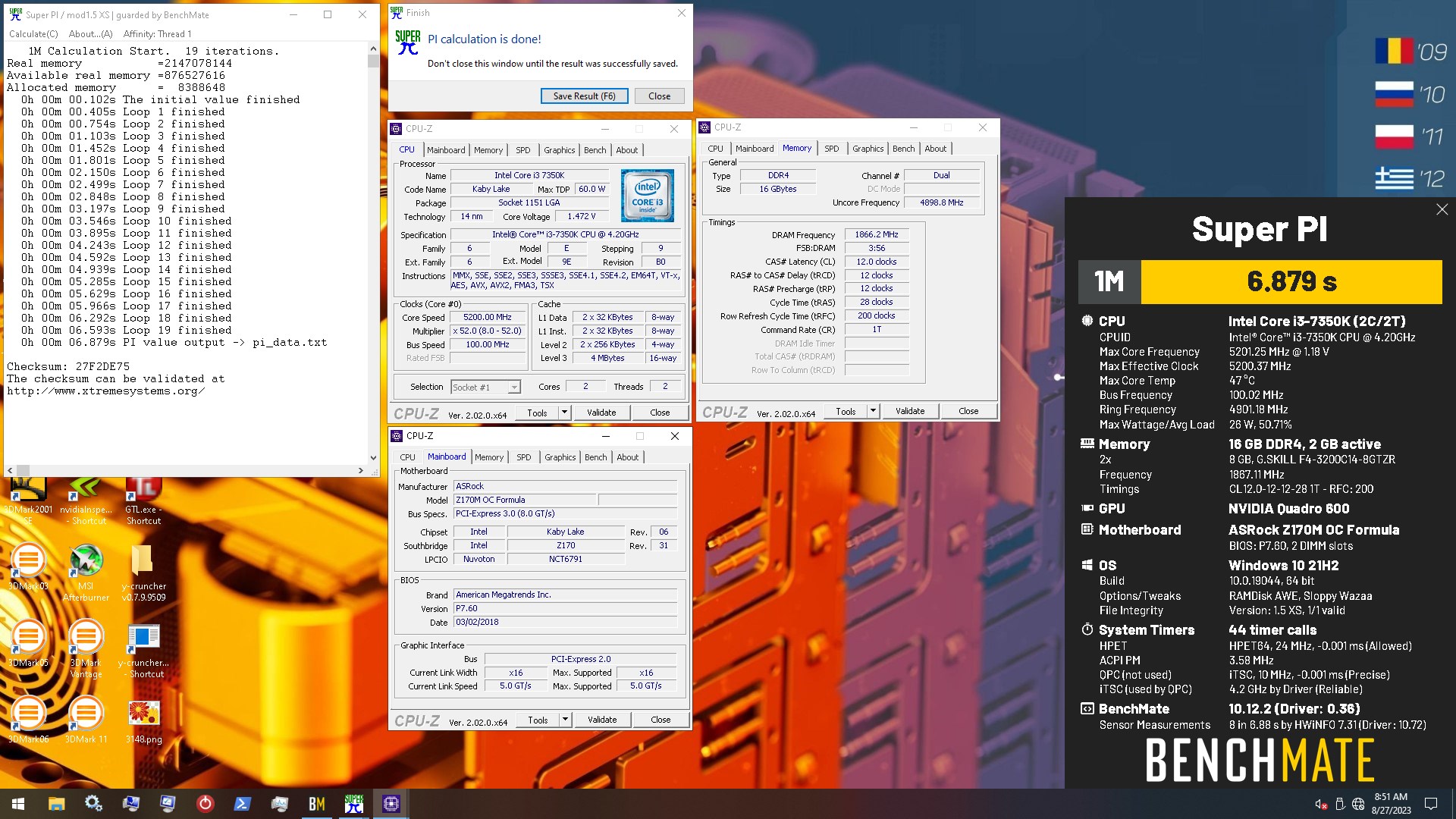Click Validate in CPU-Z CPU window
1456x819 pixels.
tap(601, 413)
